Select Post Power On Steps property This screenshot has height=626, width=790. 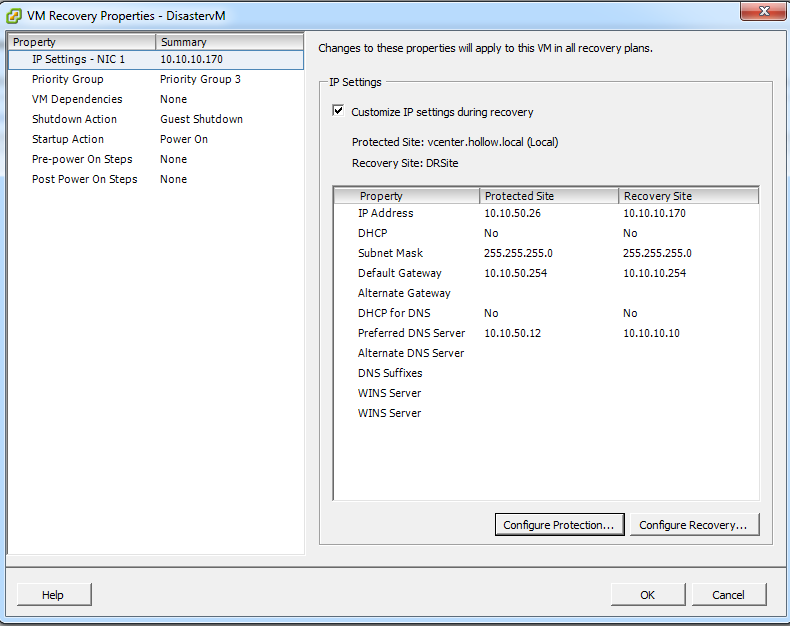(x=84, y=179)
